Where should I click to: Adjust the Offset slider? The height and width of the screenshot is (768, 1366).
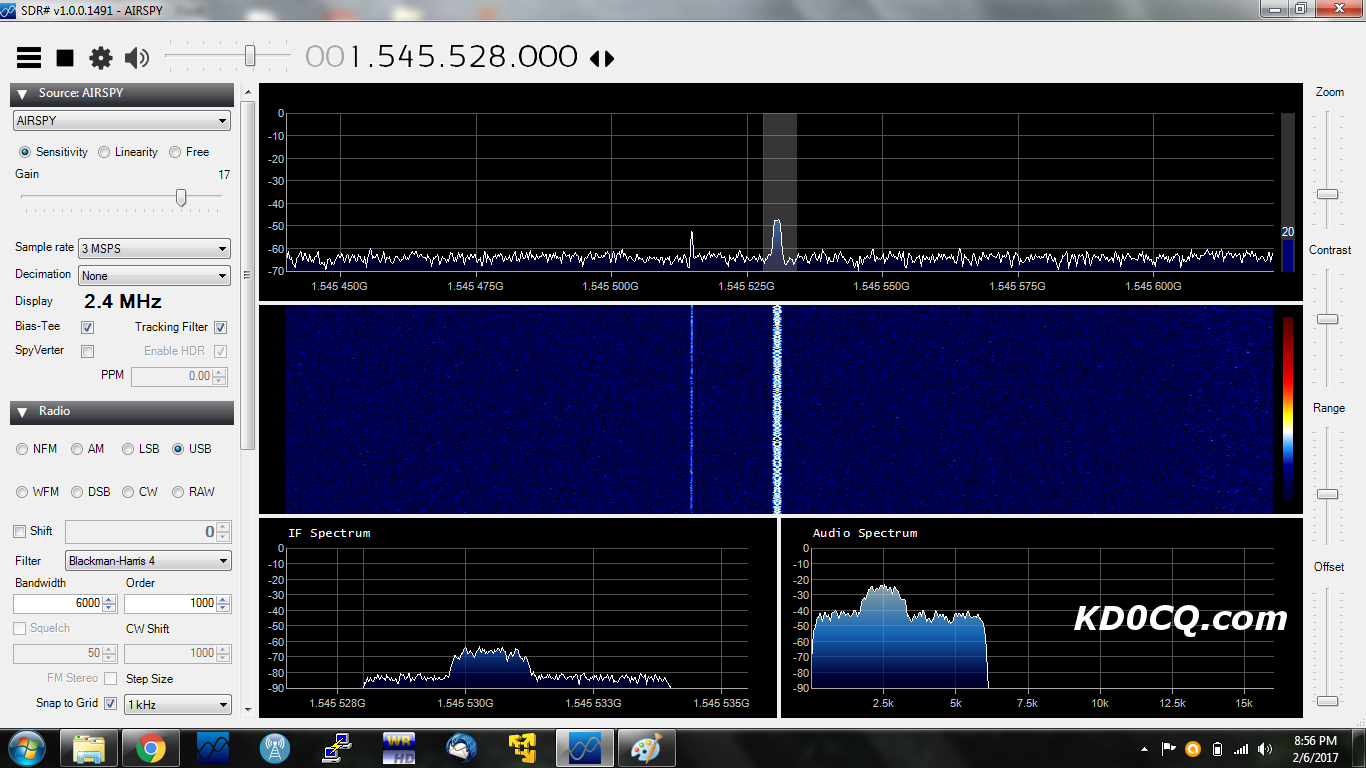[1327, 700]
